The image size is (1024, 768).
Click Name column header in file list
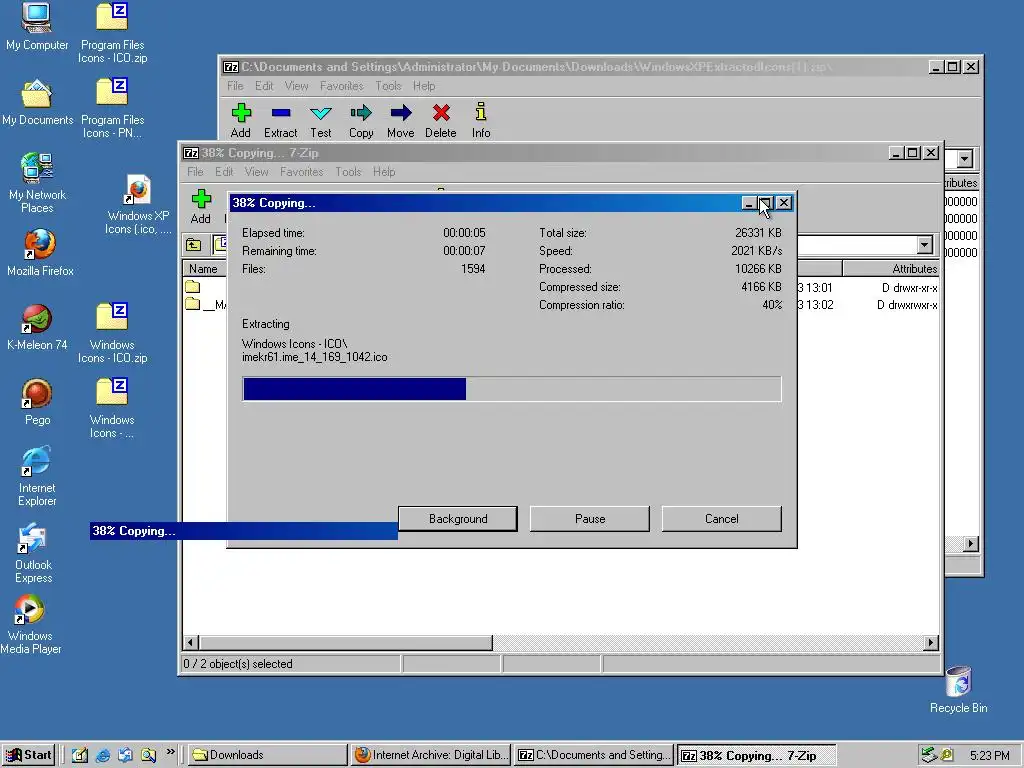204,268
